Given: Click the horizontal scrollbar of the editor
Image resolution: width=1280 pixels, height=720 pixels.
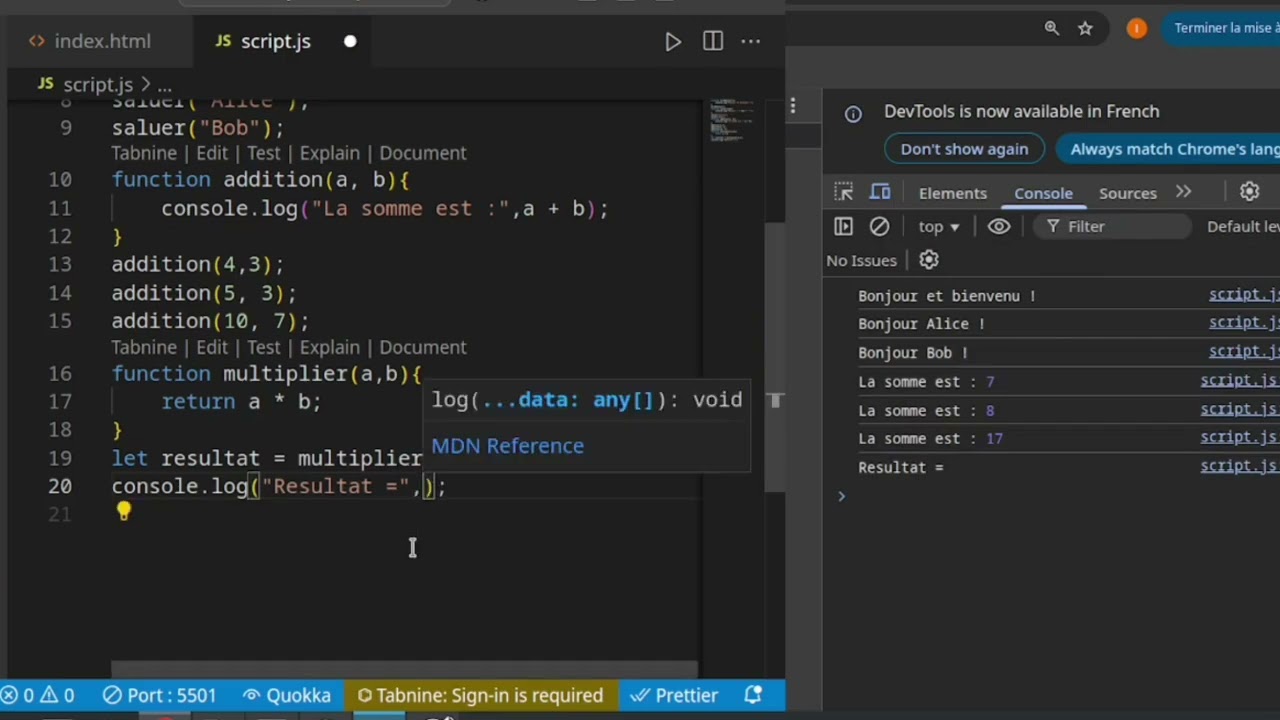Looking at the screenshot, I should 404,669.
